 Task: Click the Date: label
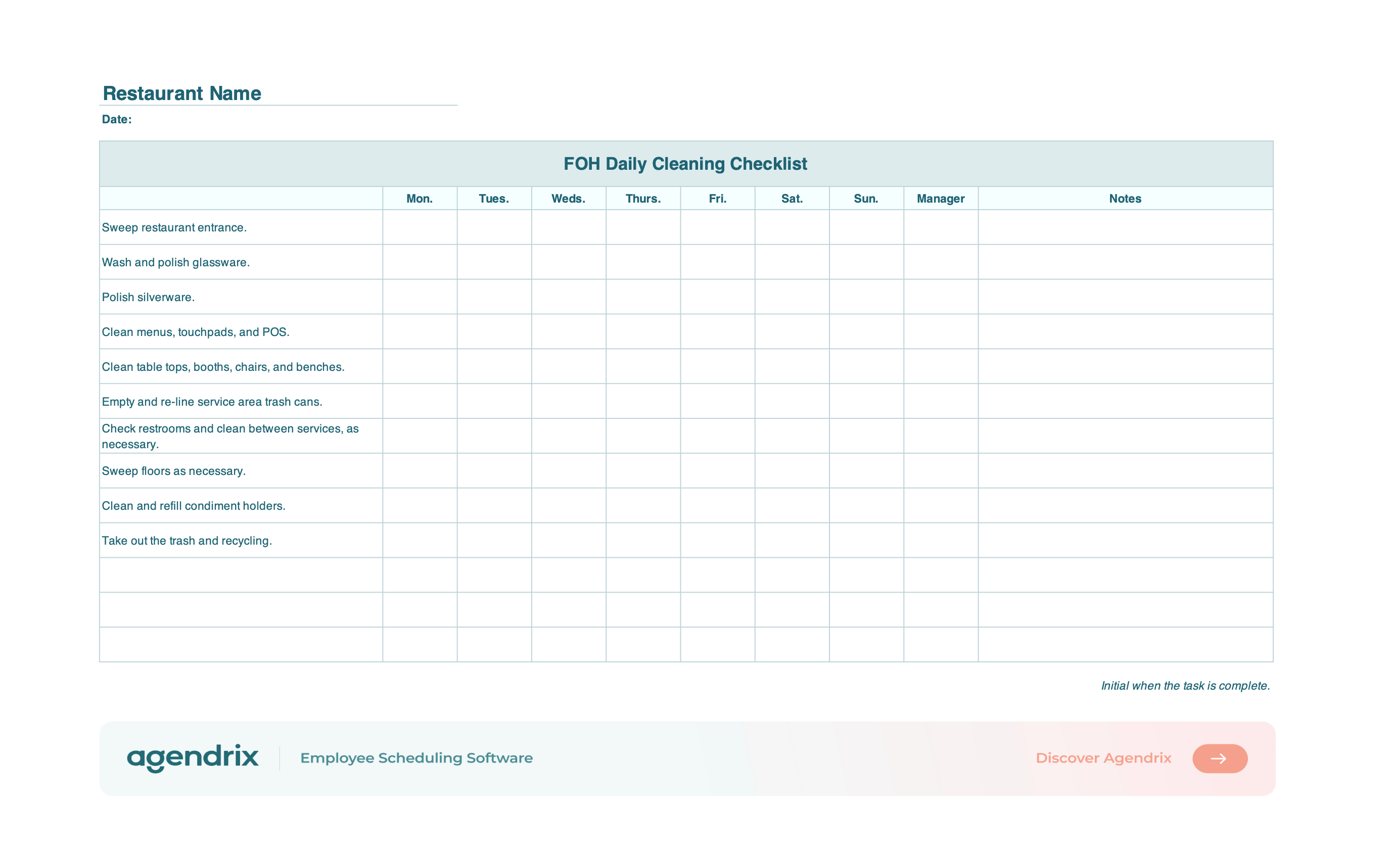click(x=117, y=119)
